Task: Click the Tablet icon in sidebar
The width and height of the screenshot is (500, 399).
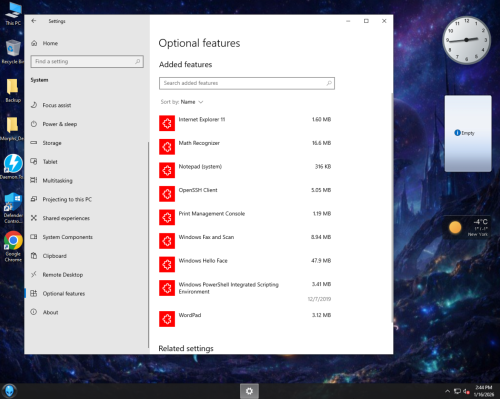Action: (x=34, y=162)
